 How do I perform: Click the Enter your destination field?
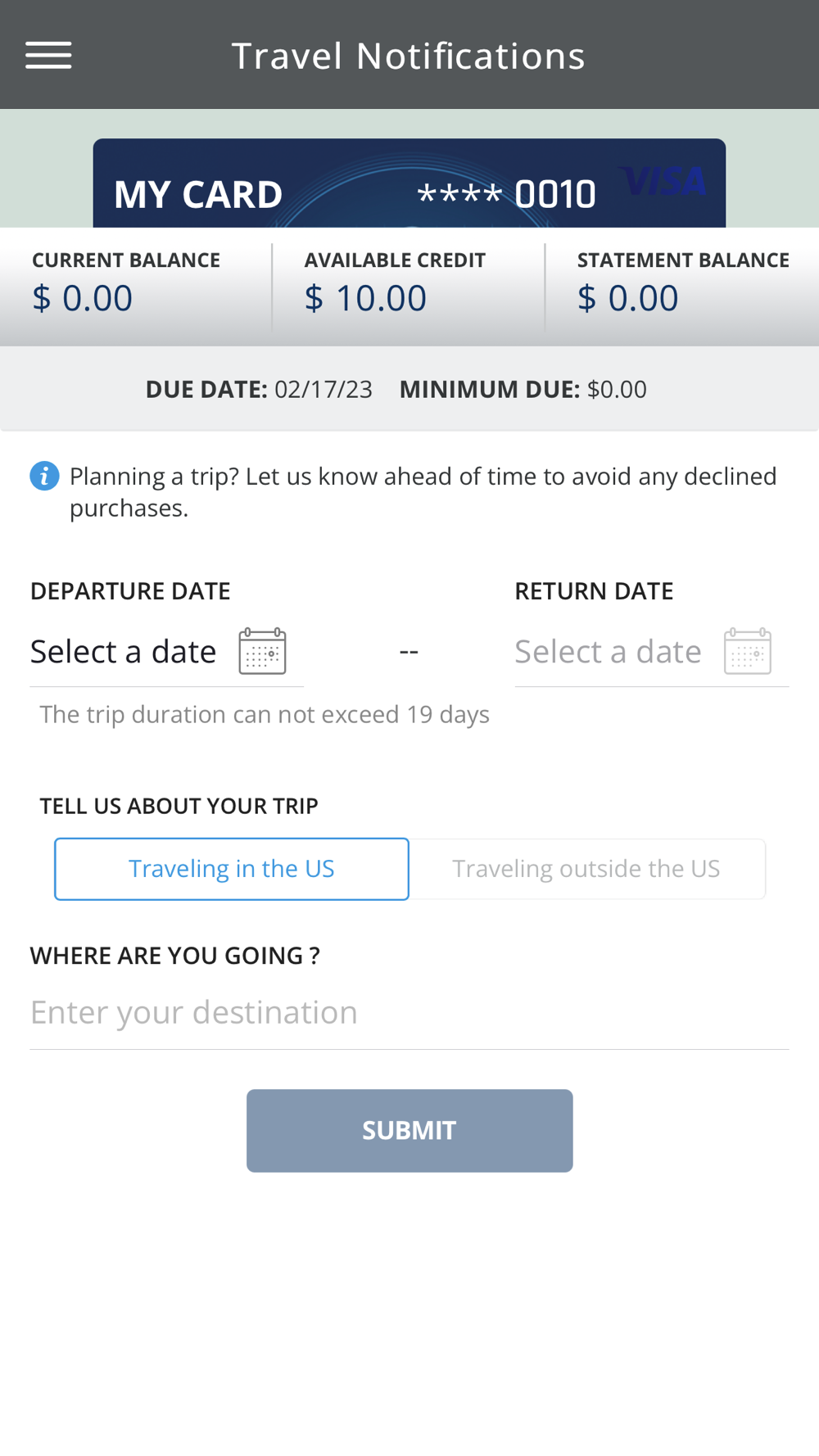coord(409,1013)
